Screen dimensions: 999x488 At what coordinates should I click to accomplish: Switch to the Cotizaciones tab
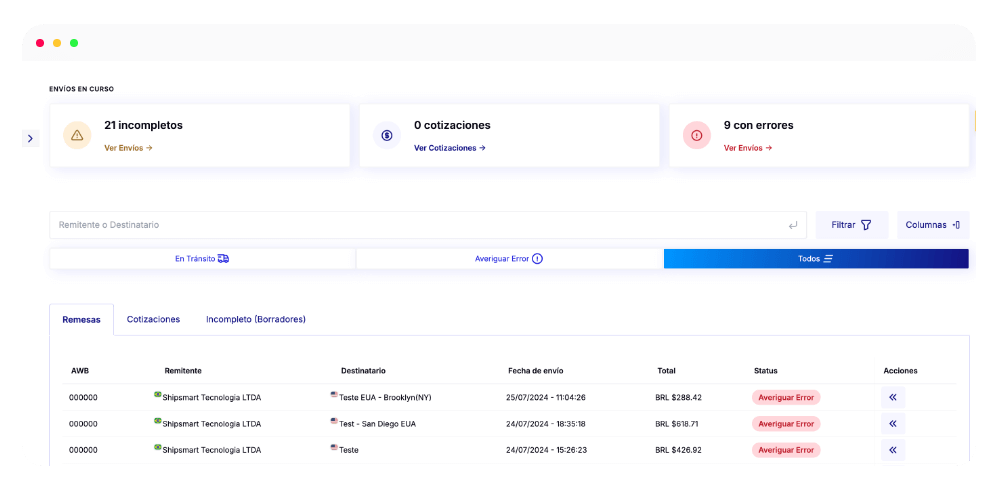point(153,319)
